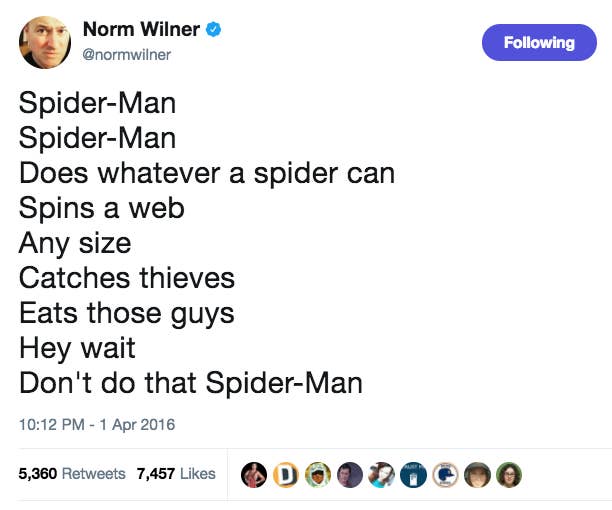View the 5,360 Retweets list

pos(72,473)
